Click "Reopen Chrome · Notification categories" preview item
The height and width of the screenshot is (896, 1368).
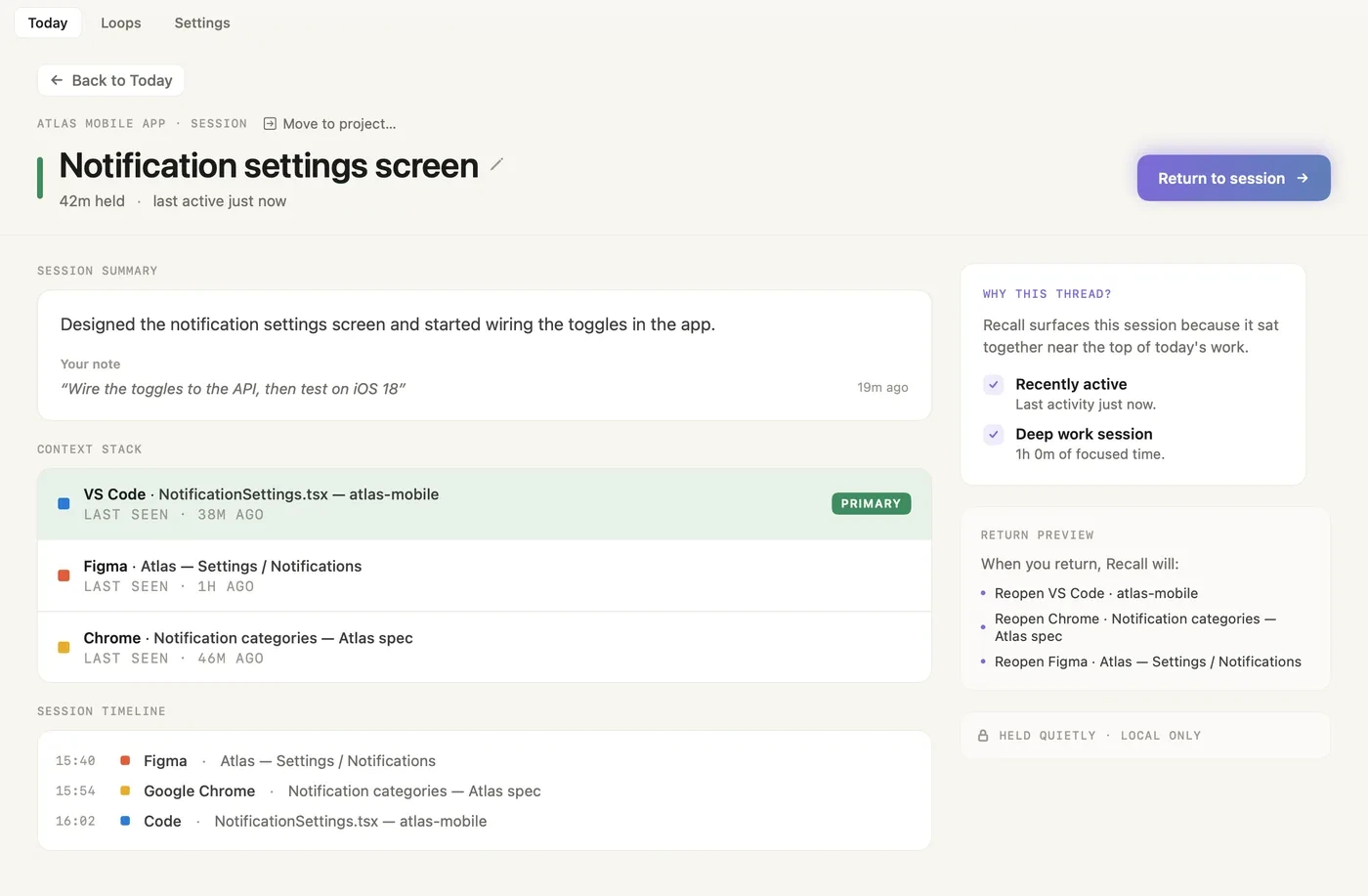[1135, 627]
